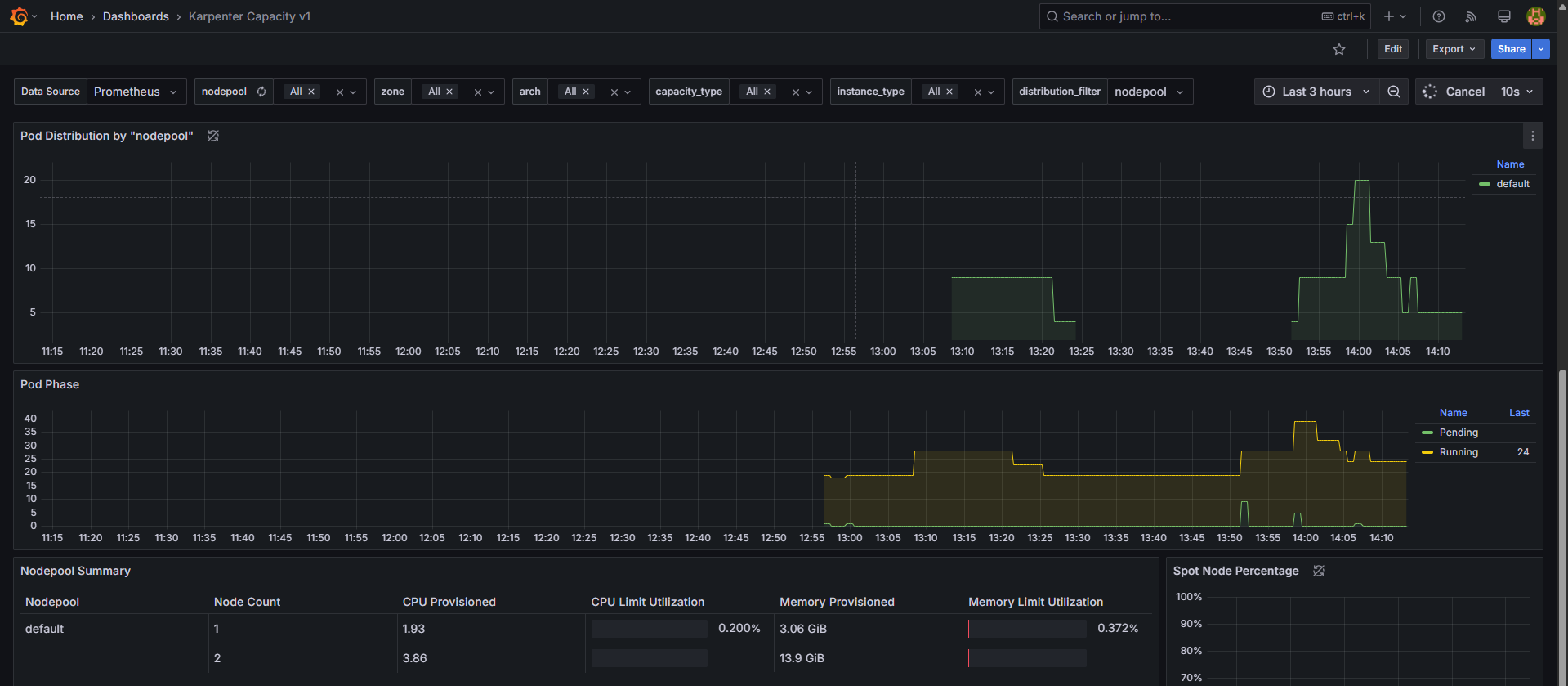Sort table by Memory Limit Utilization header
The image size is (1568, 686).
pos(1035,602)
